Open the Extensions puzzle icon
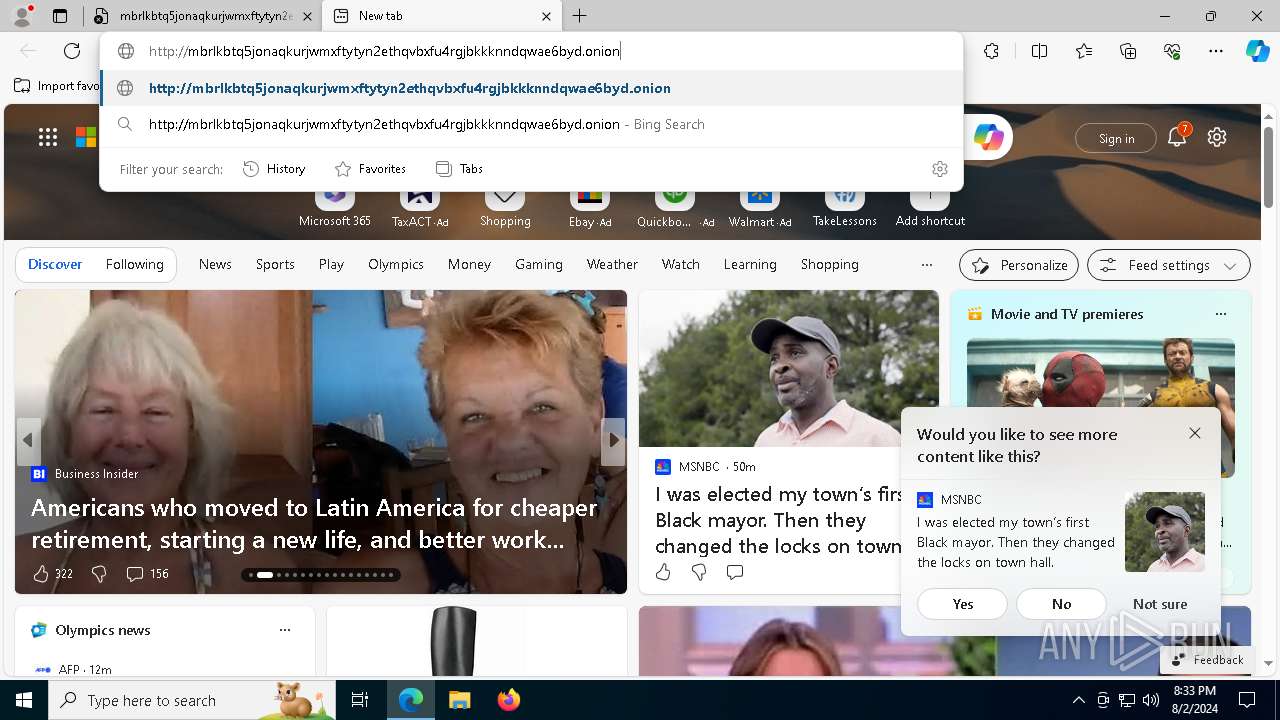 click(991, 51)
